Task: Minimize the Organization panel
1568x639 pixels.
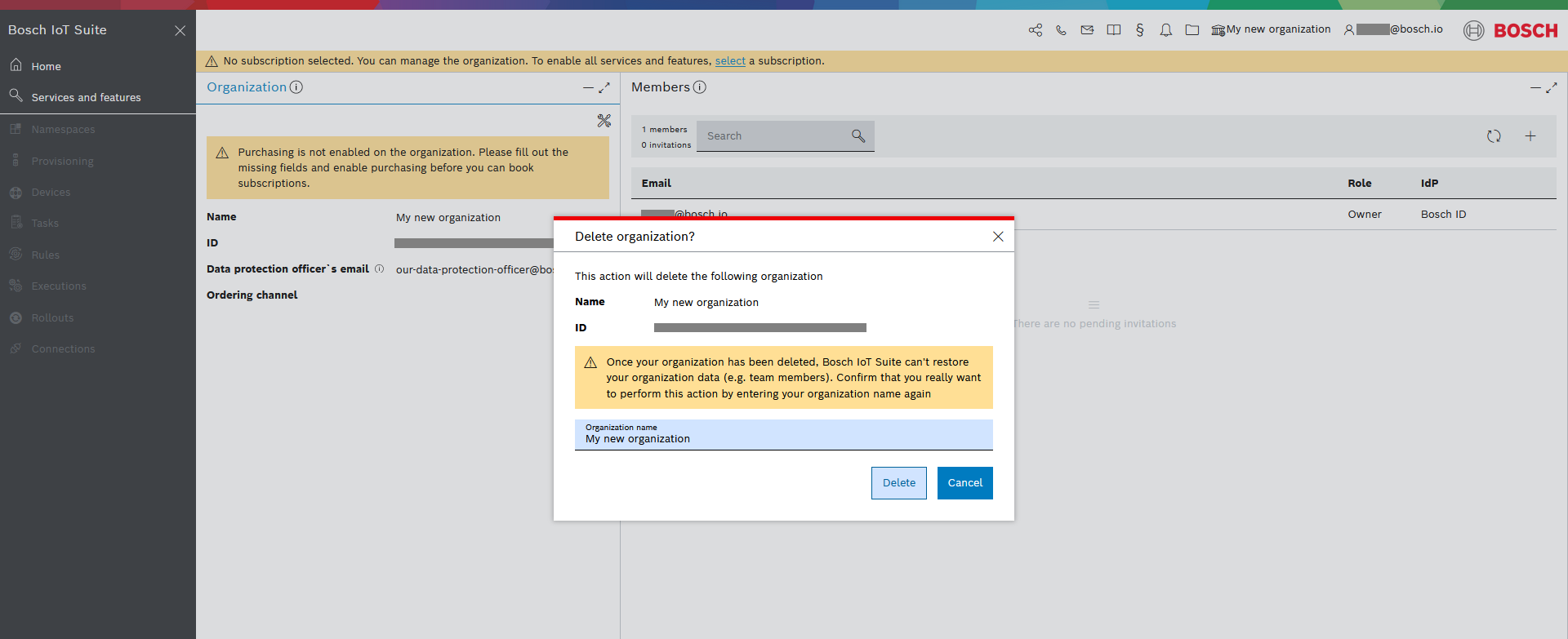Action: point(588,87)
